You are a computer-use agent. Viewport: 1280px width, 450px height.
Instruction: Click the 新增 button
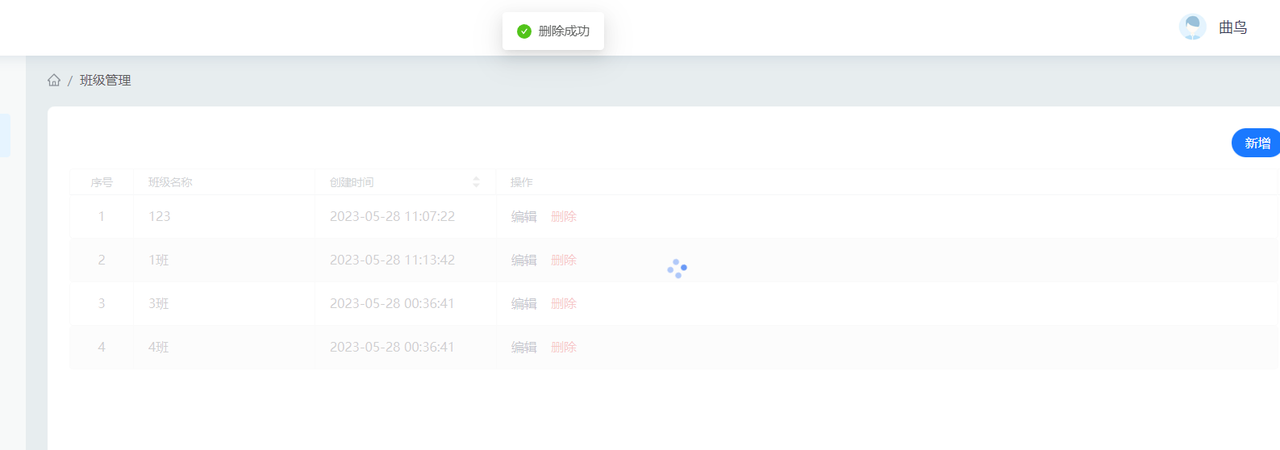[x=1256, y=143]
